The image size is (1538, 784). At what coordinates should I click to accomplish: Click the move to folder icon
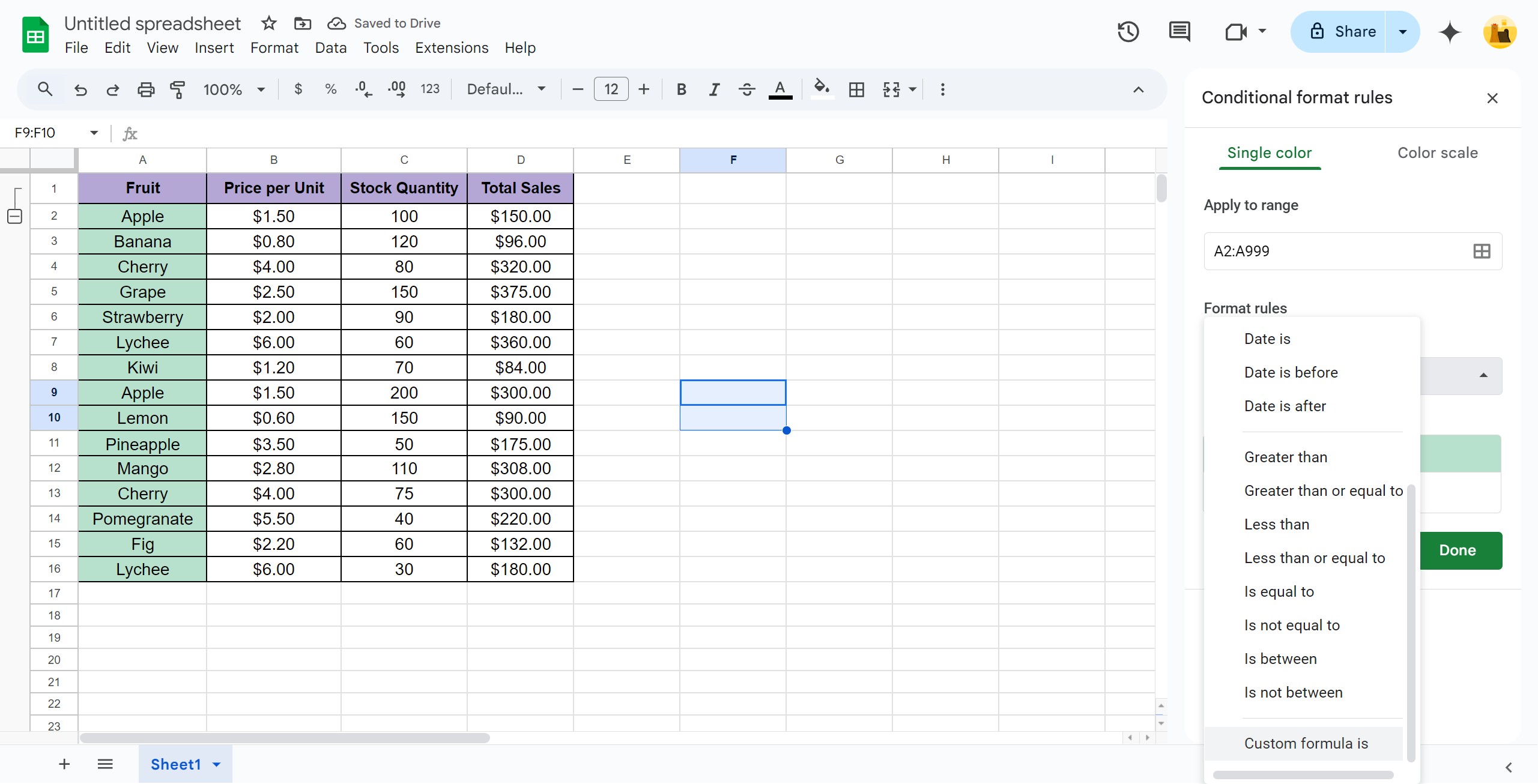302,23
